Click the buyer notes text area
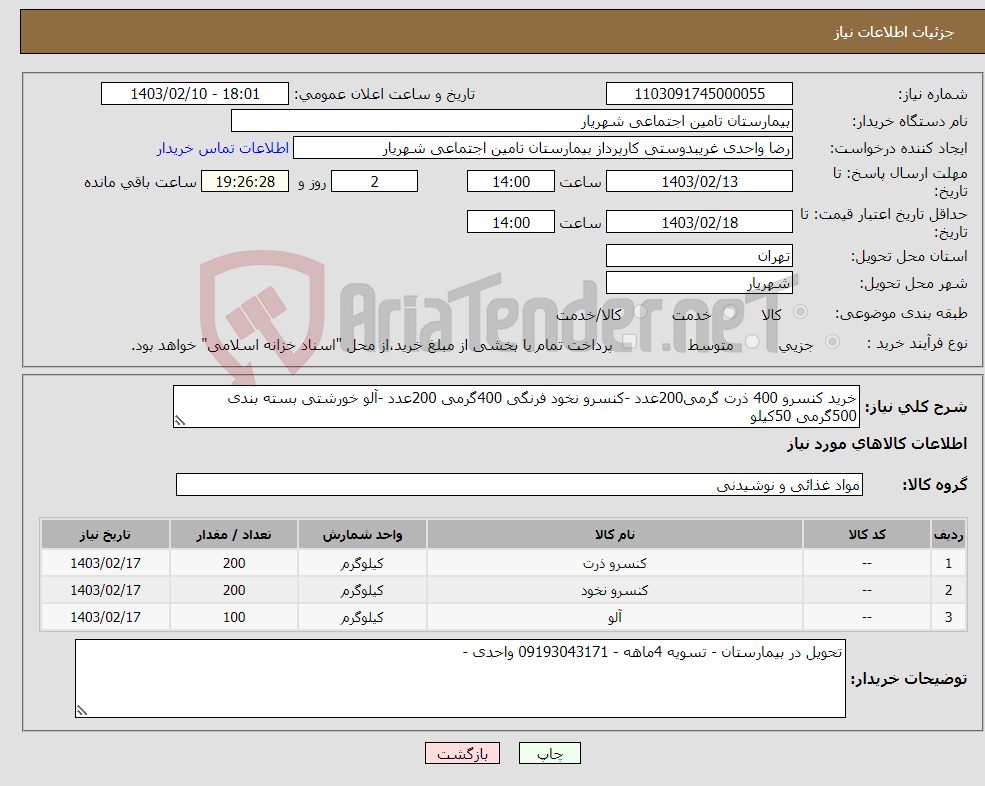The width and height of the screenshot is (985, 786). click(x=460, y=679)
